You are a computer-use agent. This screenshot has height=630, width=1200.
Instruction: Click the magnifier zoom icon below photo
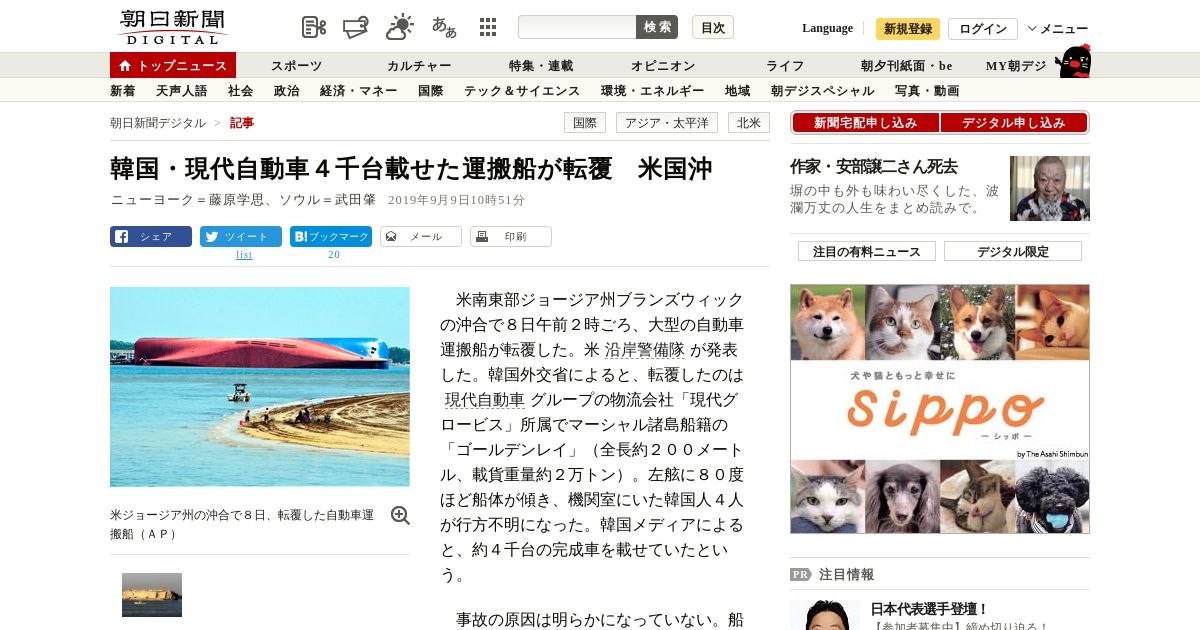pos(400,515)
